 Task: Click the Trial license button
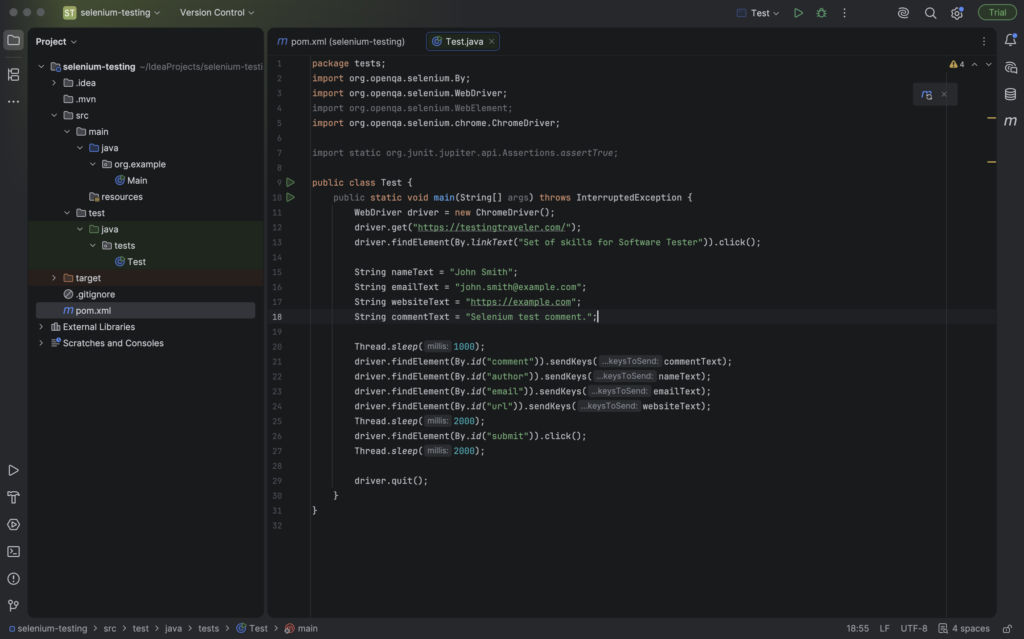pos(997,12)
